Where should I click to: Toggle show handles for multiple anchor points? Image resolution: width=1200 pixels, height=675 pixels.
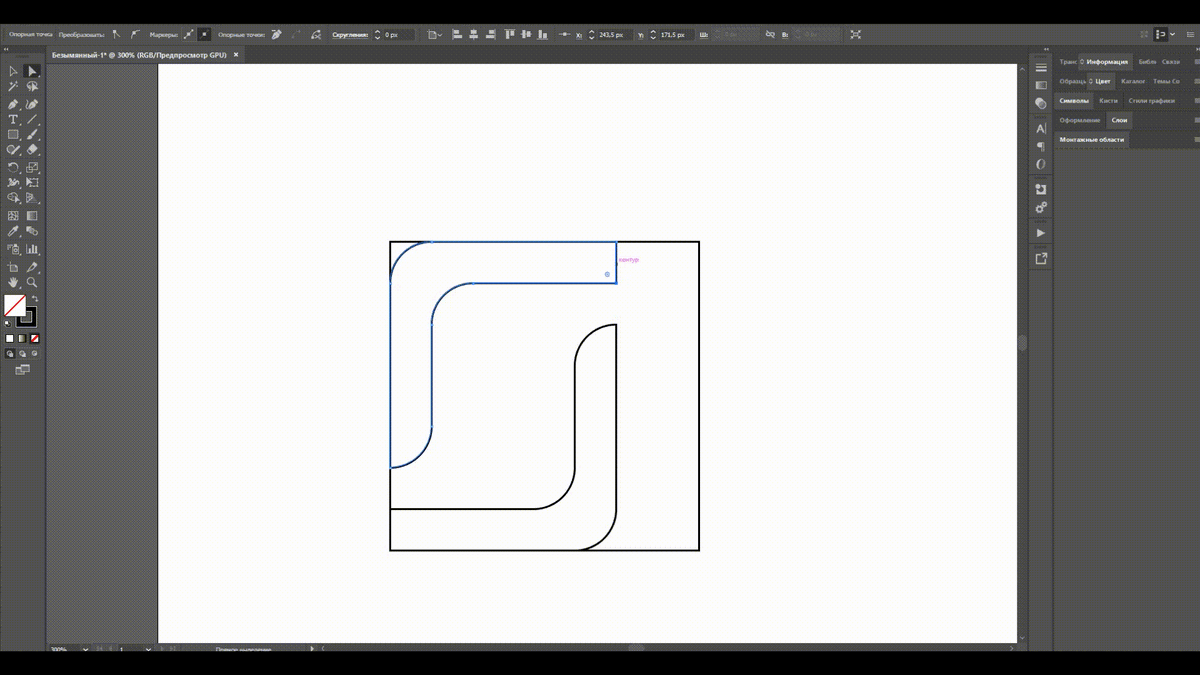[x=189, y=34]
